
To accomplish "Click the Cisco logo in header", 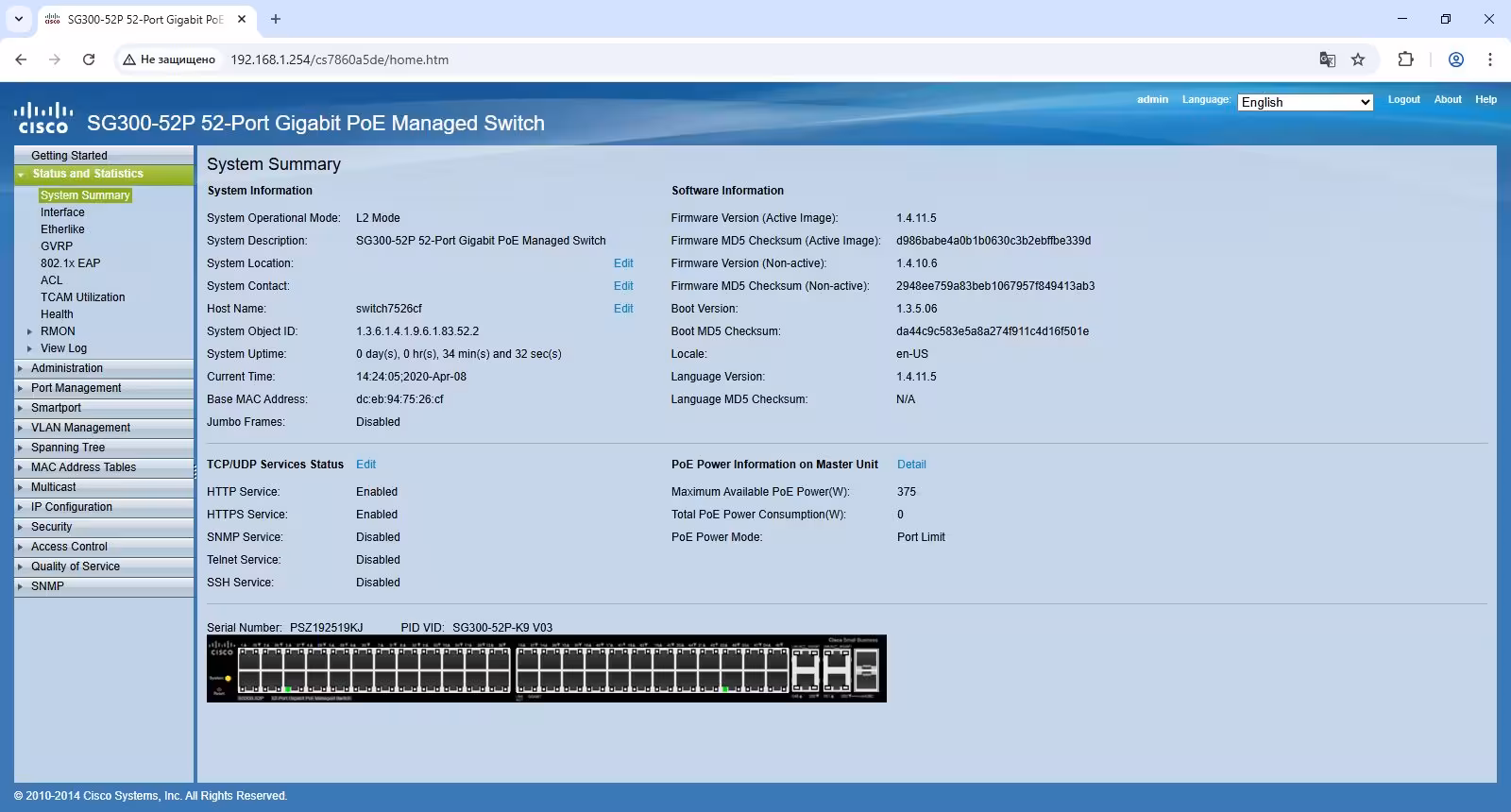I will tap(43, 118).
